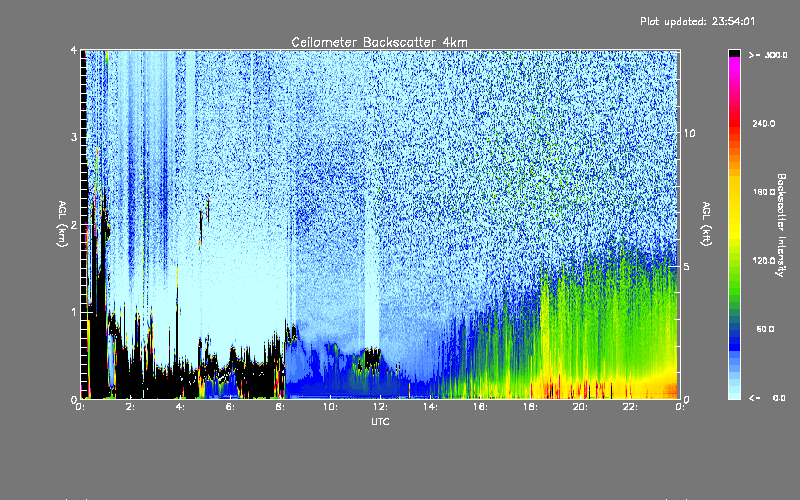Click the "1" tick on km axis

(74, 312)
